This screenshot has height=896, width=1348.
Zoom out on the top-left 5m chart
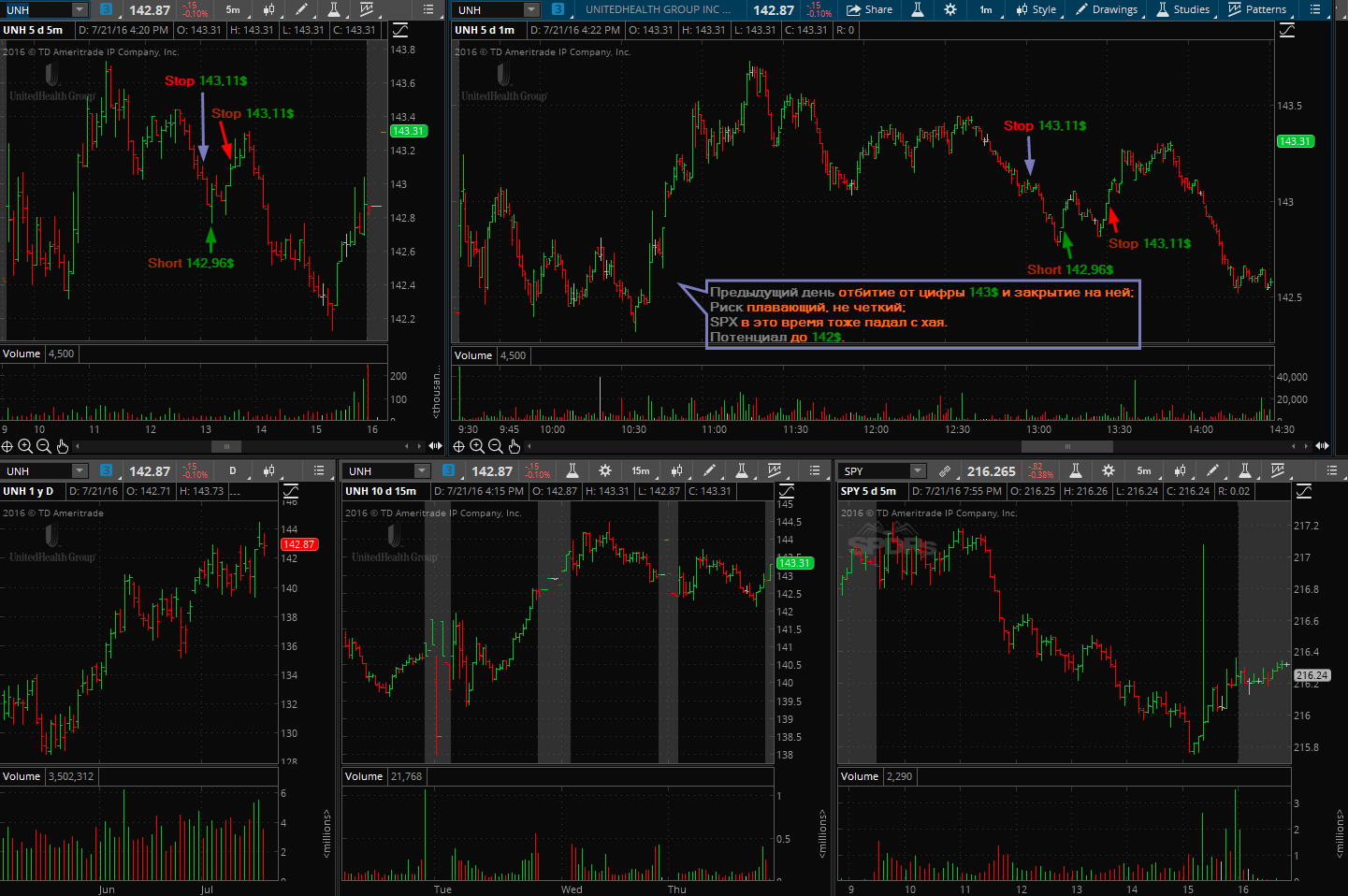point(43,446)
